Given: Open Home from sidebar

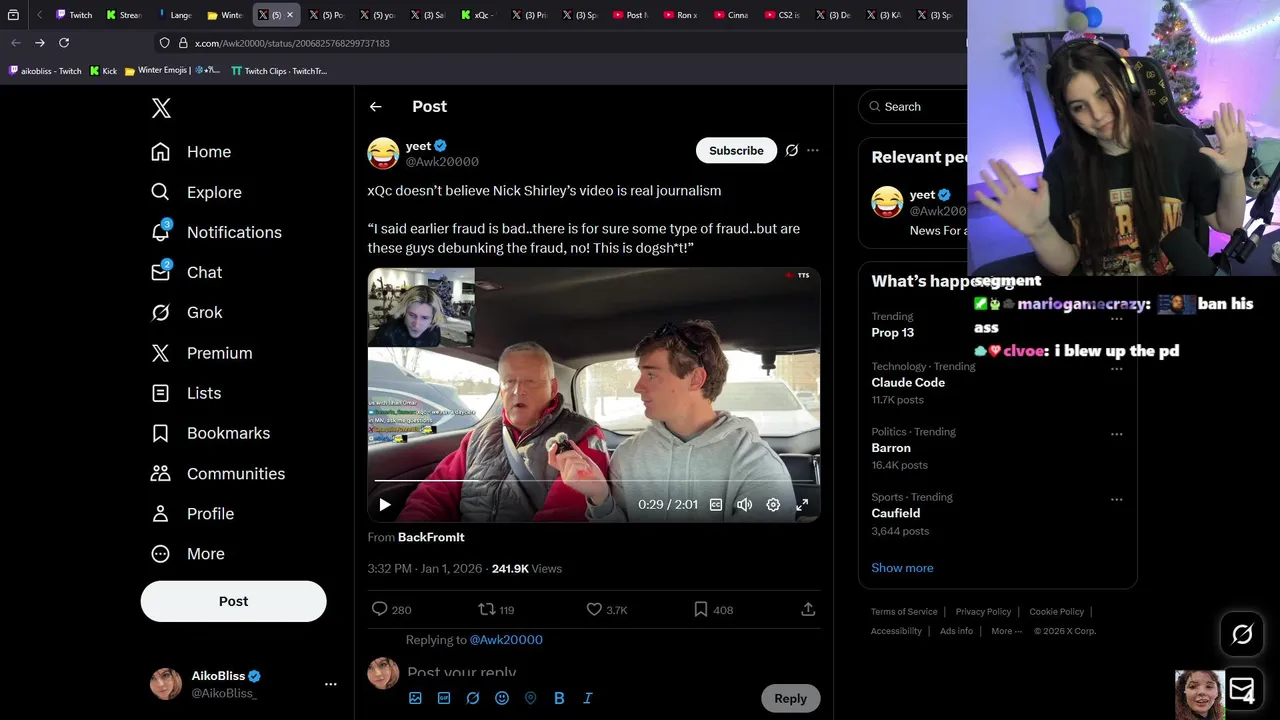Looking at the screenshot, I should click(191, 152).
